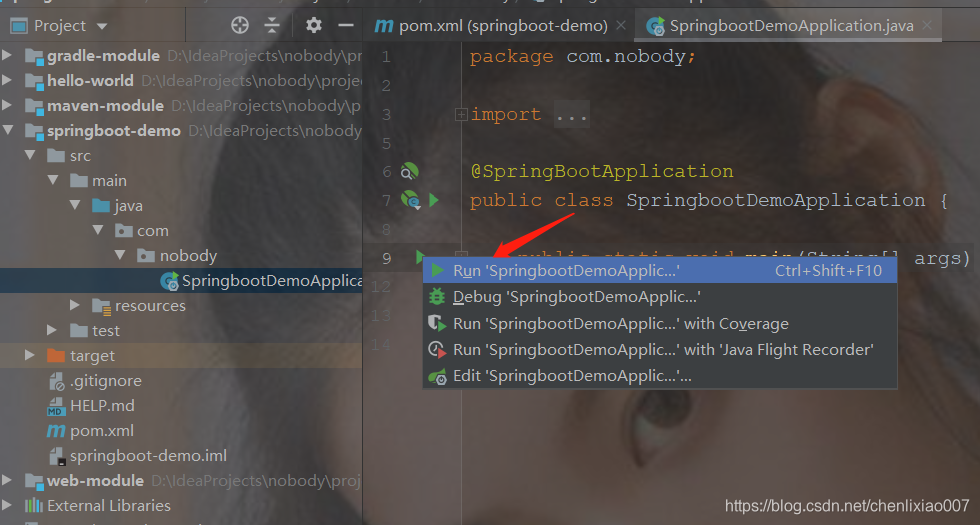This screenshot has height=525, width=980.
Task: Click the @SpringBootApplication annotation
Action: [602, 171]
